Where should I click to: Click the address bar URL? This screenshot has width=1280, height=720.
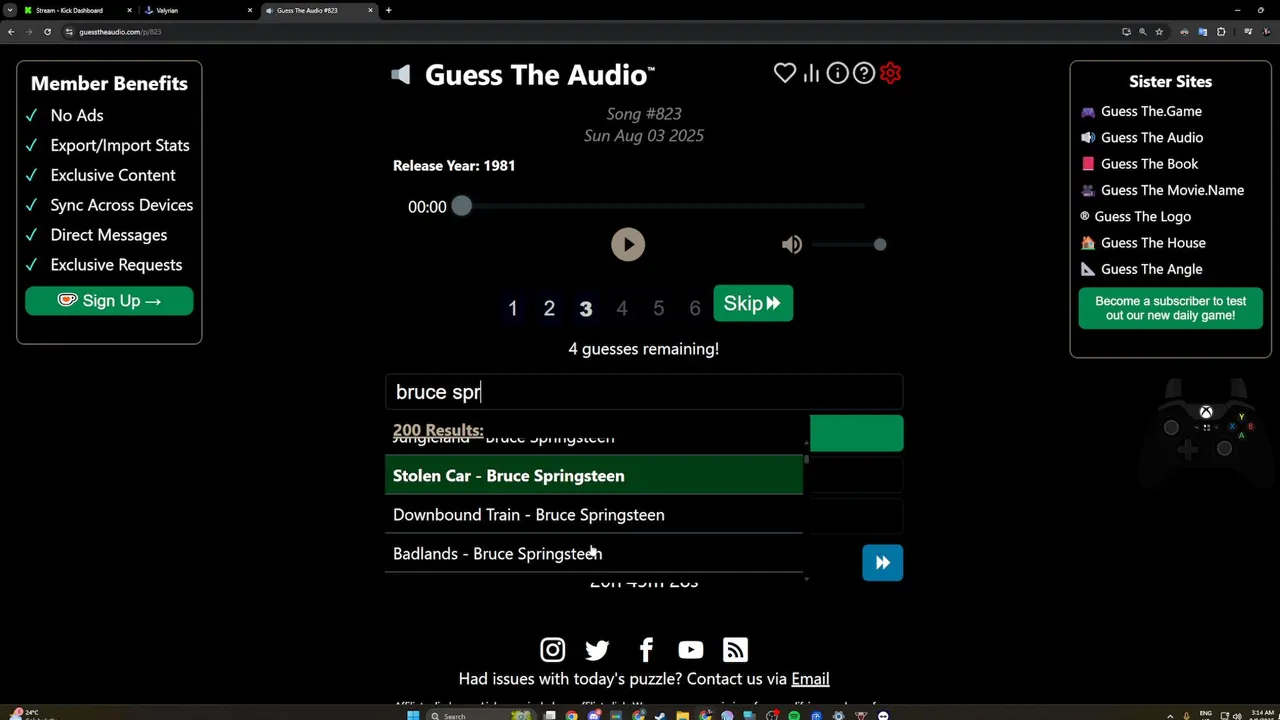click(x=120, y=32)
